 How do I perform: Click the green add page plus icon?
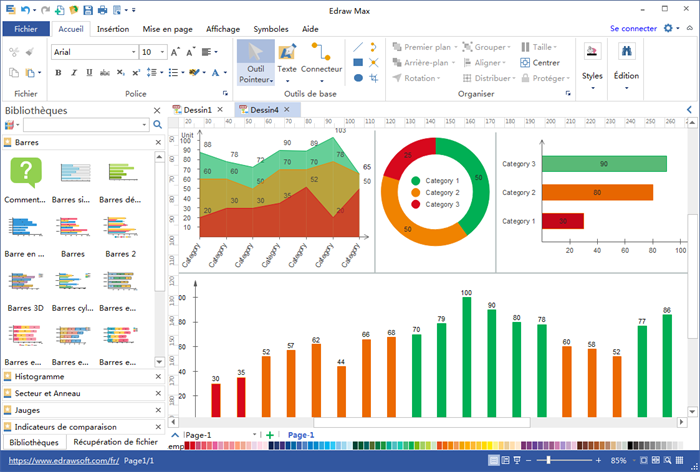pos(270,435)
